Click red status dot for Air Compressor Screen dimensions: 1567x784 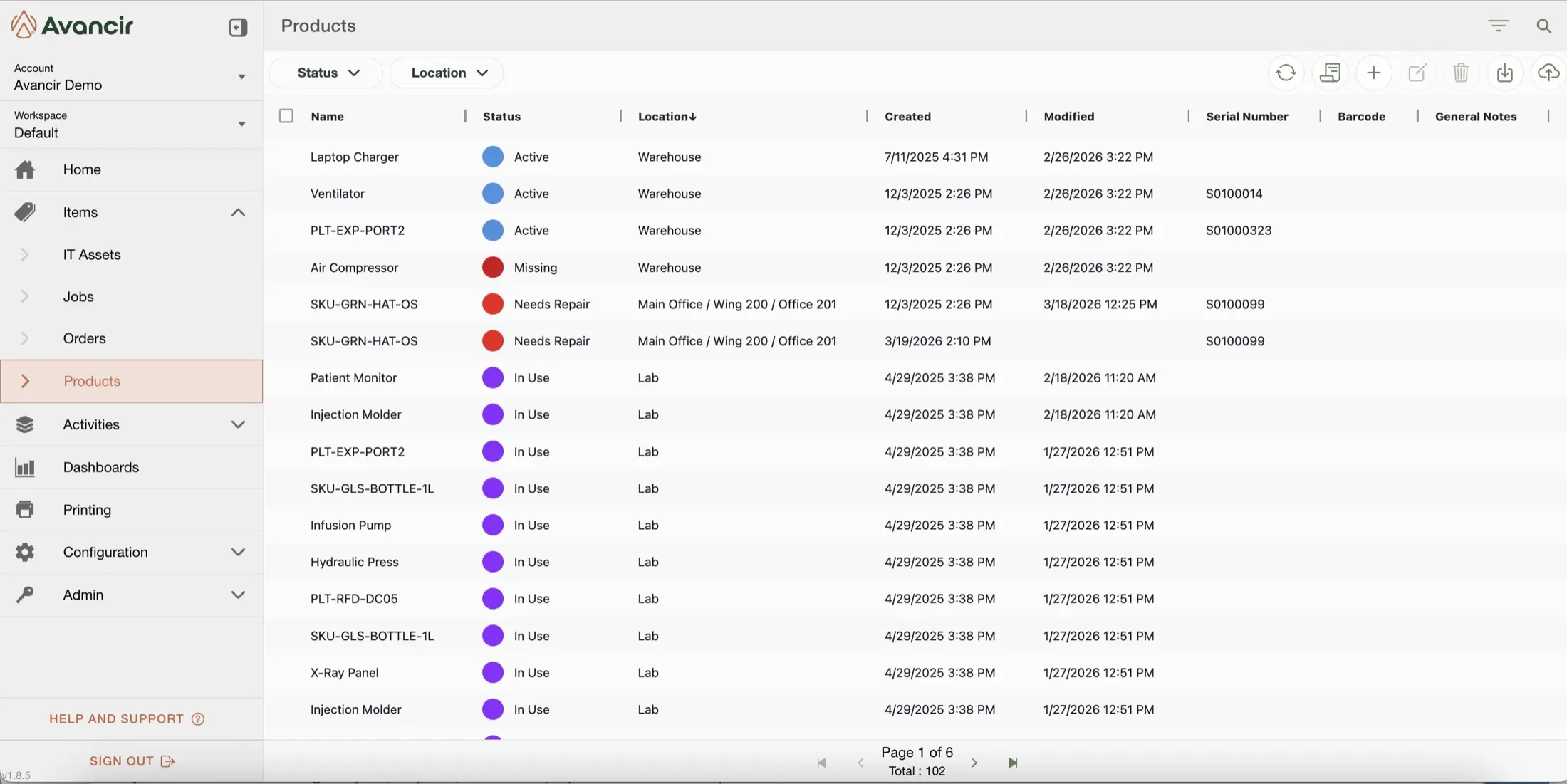492,268
